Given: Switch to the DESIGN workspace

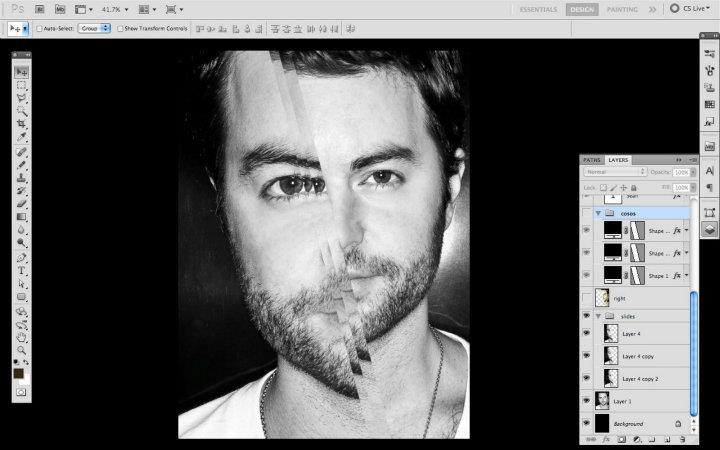Looking at the screenshot, I should [x=582, y=9].
